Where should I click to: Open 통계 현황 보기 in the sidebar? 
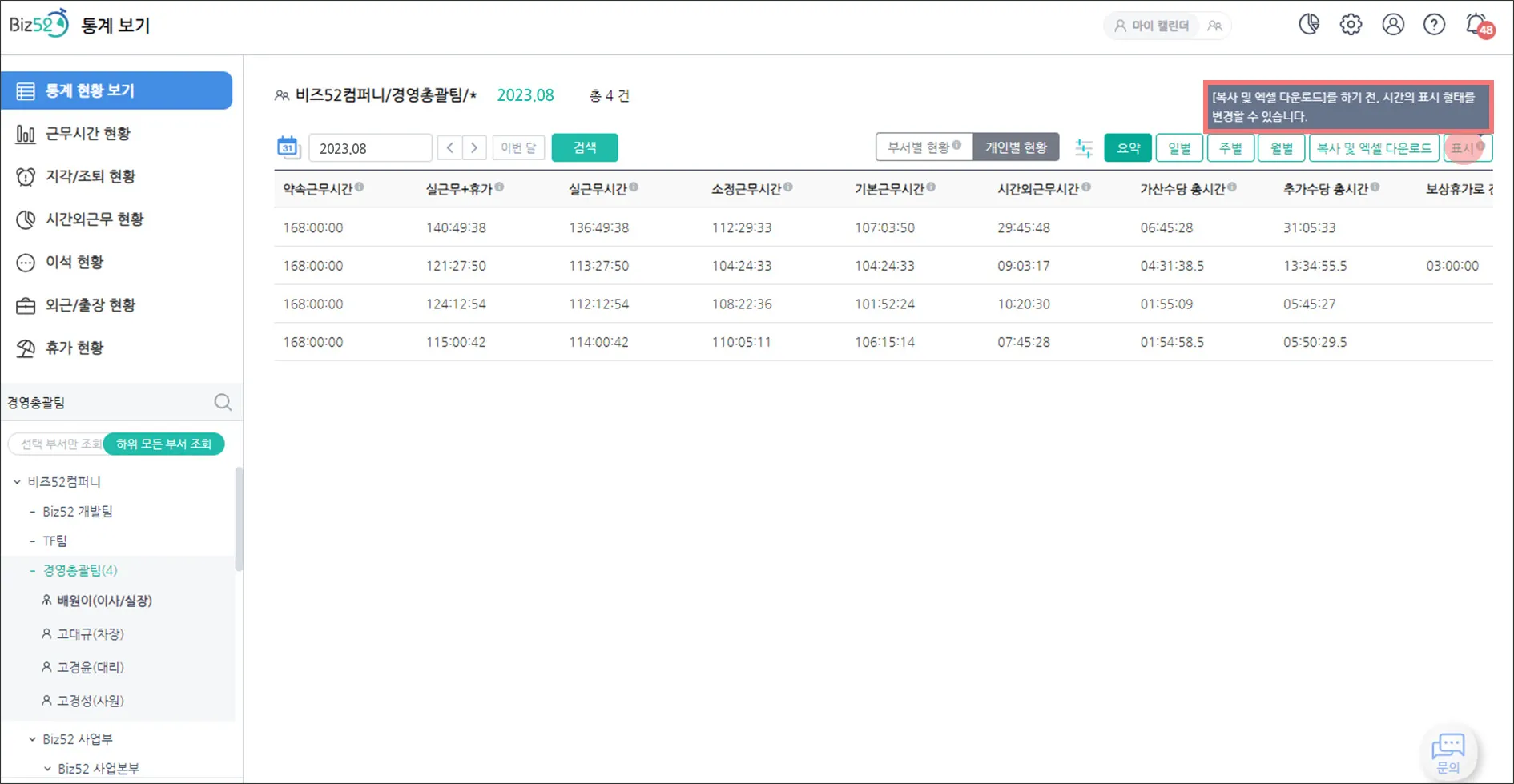[117, 90]
